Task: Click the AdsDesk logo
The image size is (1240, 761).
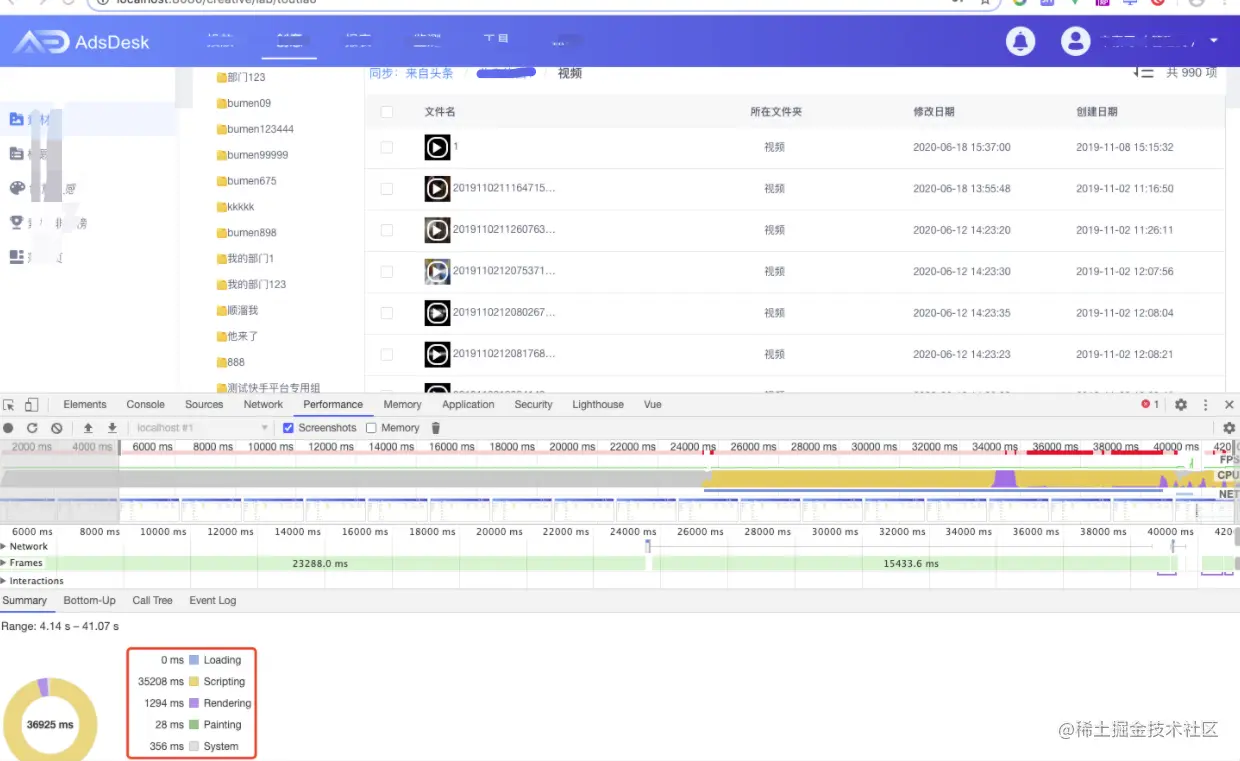Action: point(81,41)
